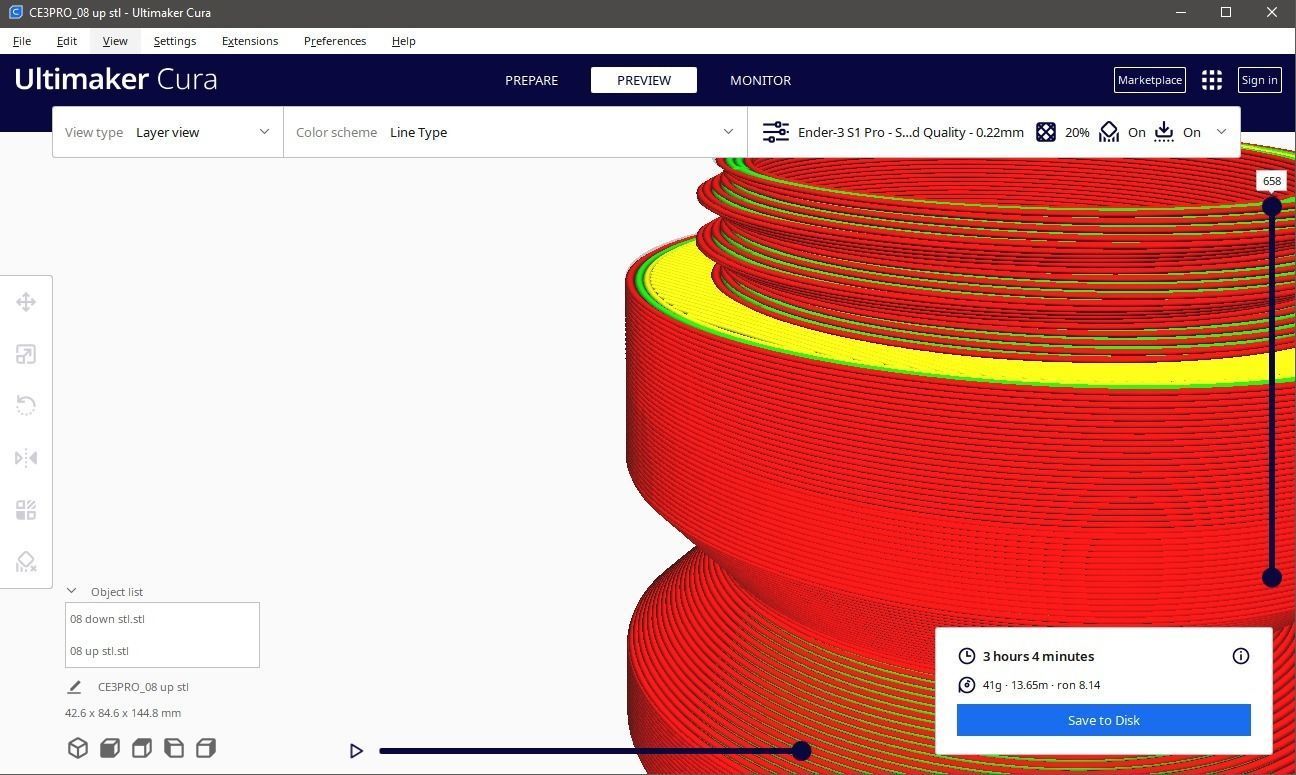Viewport: 1296px width, 775px height.
Task: Switch to left side view cube
Action: [174, 748]
